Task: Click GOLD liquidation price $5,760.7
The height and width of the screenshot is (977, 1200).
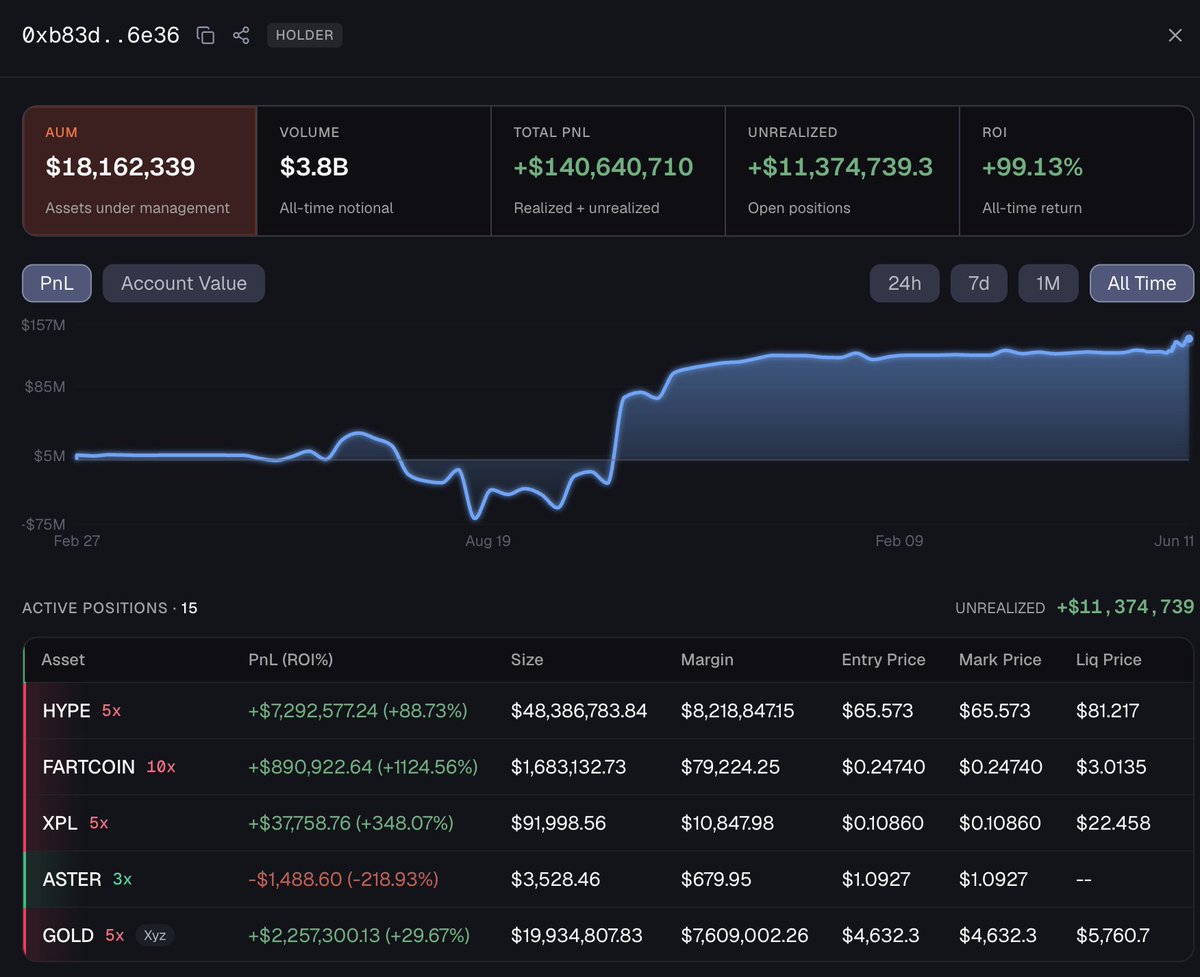Action: coord(1113,936)
